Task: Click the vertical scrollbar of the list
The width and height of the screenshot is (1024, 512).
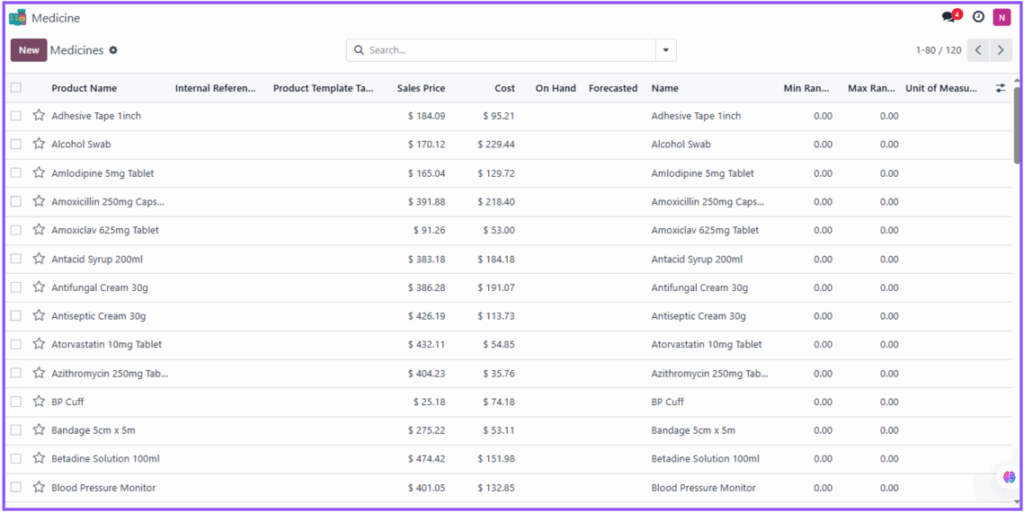Action: pos(1017,130)
